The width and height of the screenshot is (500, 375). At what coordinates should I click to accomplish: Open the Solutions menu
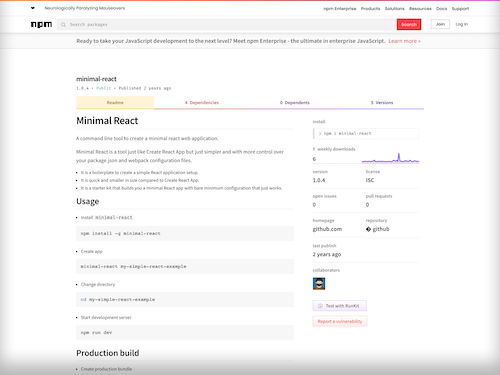coord(395,9)
